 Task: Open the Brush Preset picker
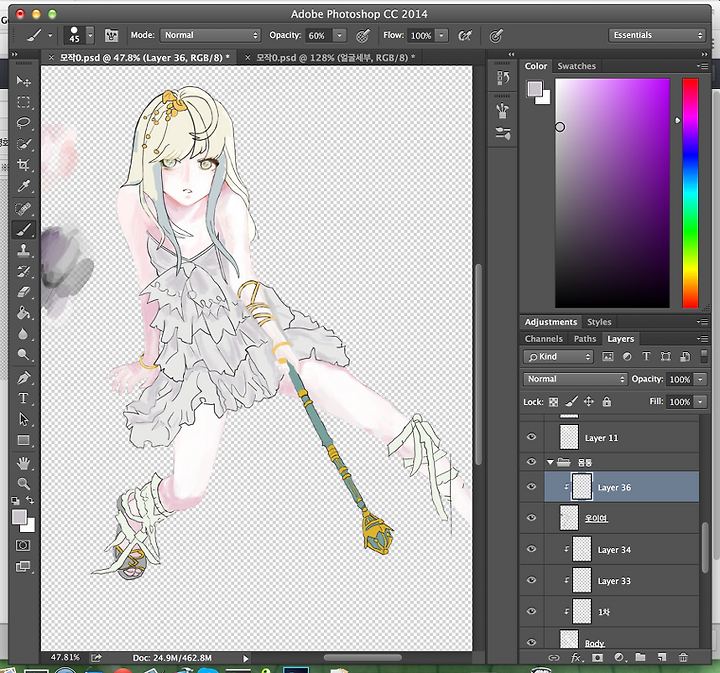(90, 35)
